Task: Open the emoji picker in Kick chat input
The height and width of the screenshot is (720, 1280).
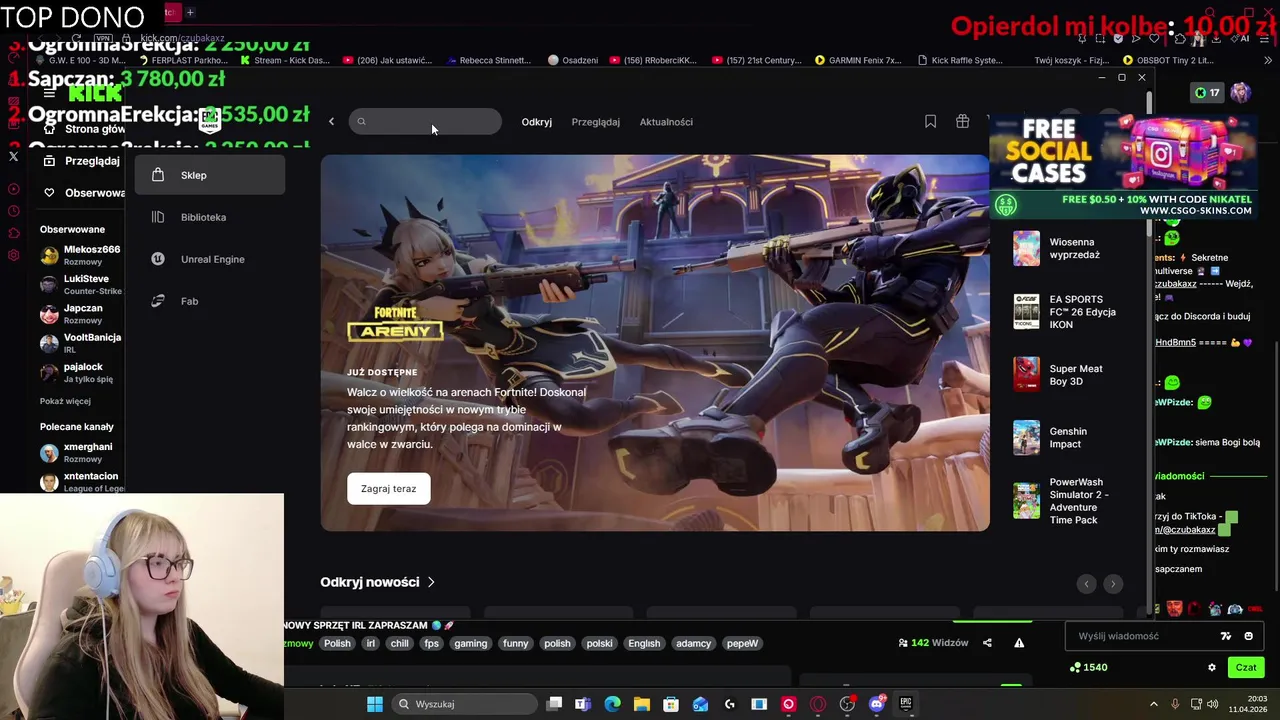Action: coord(1248,636)
